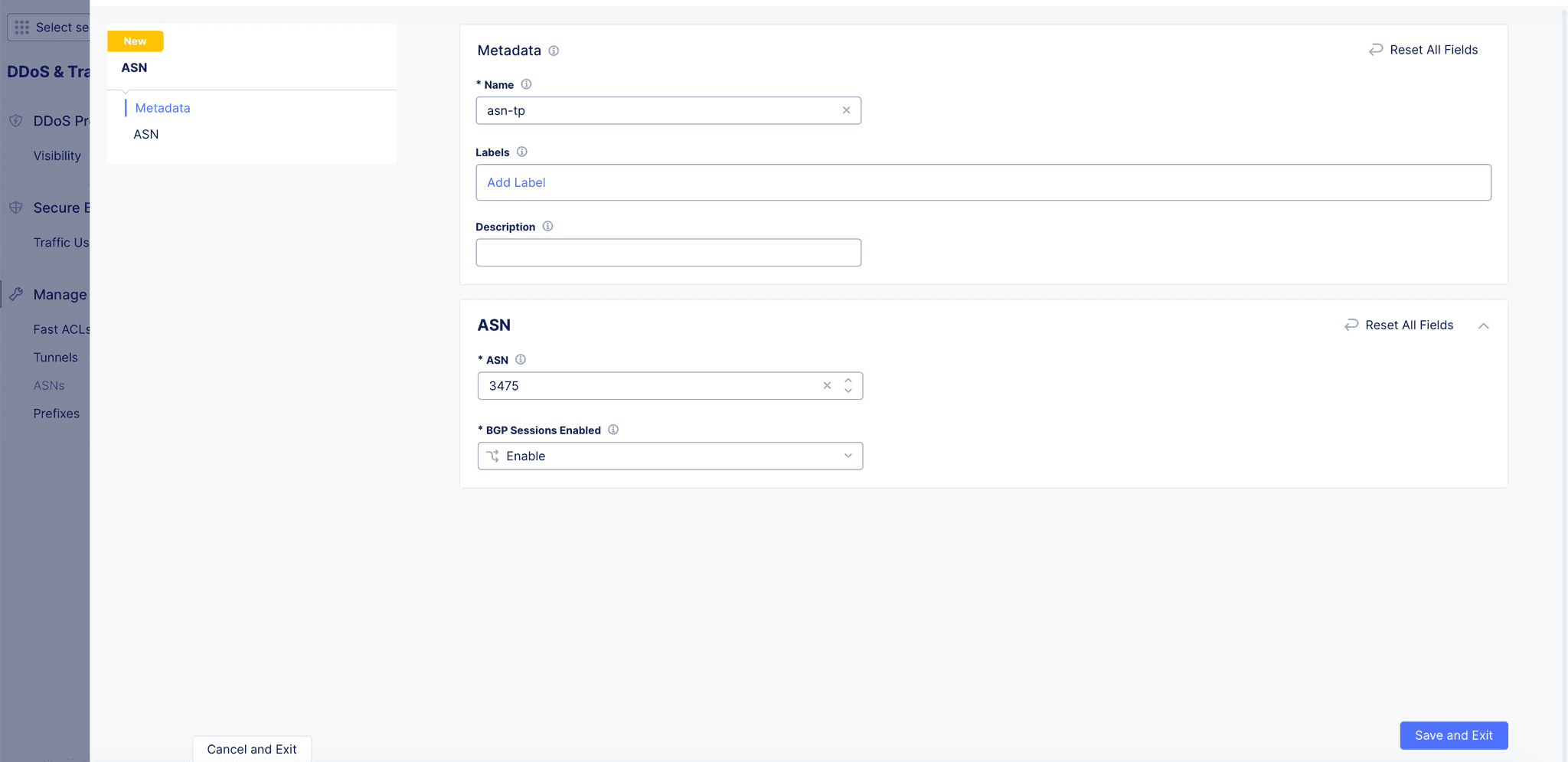Image resolution: width=1568 pixels, height=762 pixels.
Task: Click the Secure Edge shield icon
Action: pos(16,207)
